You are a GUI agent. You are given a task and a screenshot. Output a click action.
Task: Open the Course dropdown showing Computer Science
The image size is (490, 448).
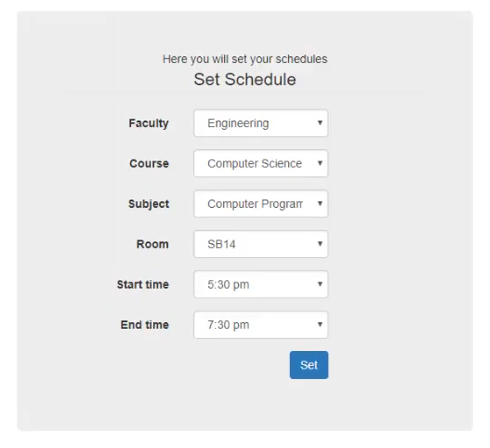coord(261,163)
